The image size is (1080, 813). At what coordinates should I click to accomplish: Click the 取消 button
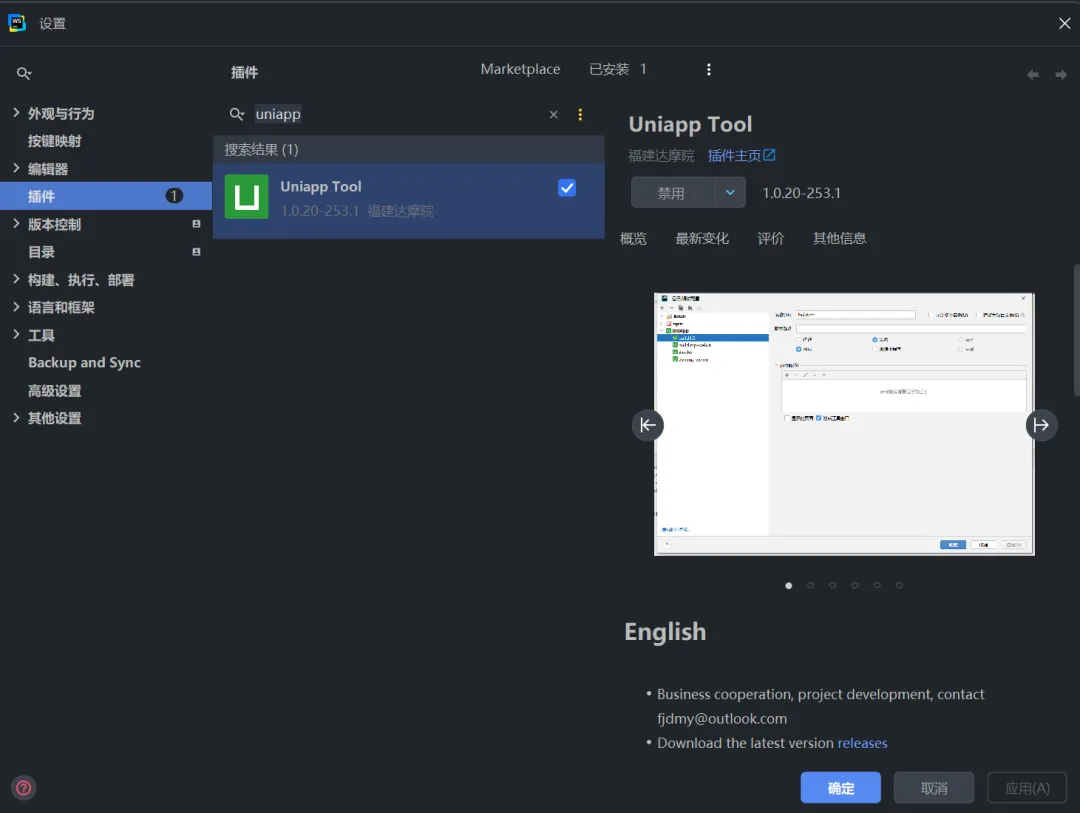934,788
